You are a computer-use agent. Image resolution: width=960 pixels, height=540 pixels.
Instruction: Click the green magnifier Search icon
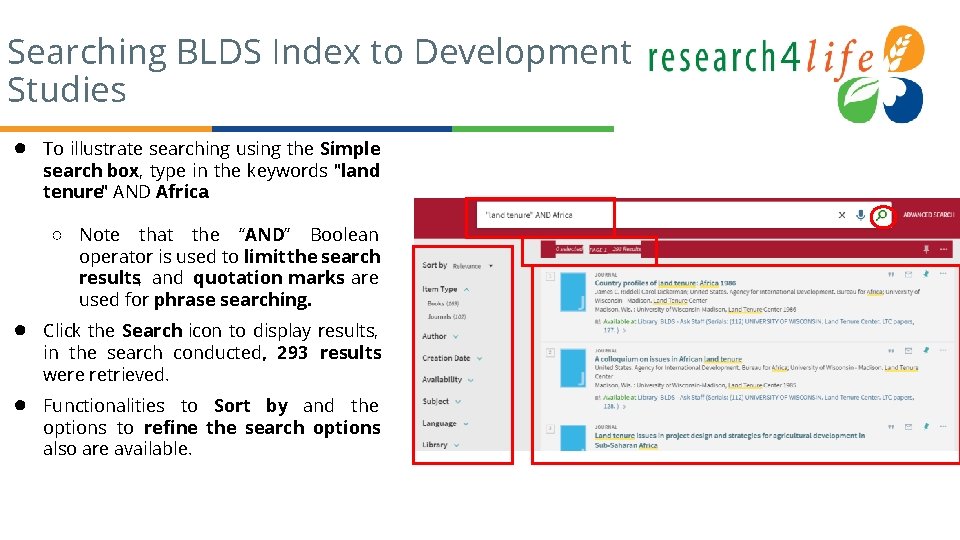tap(882, 216)
